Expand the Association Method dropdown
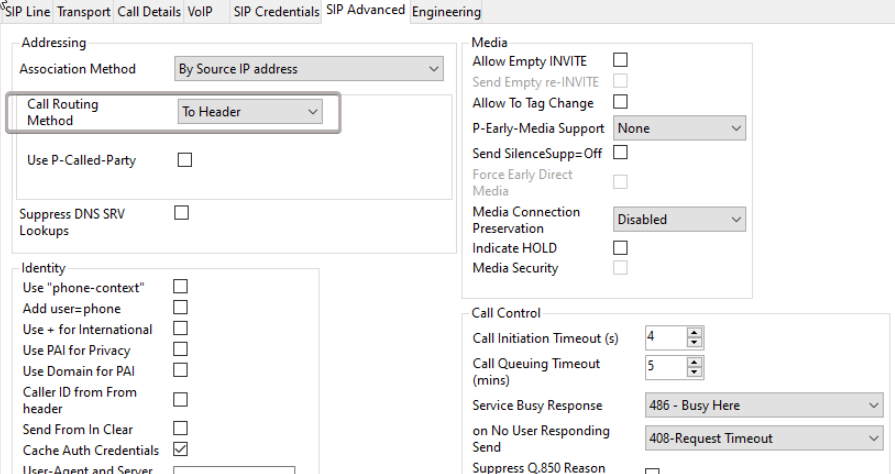Viewport: 895px width, 474px height. (308, 70)
